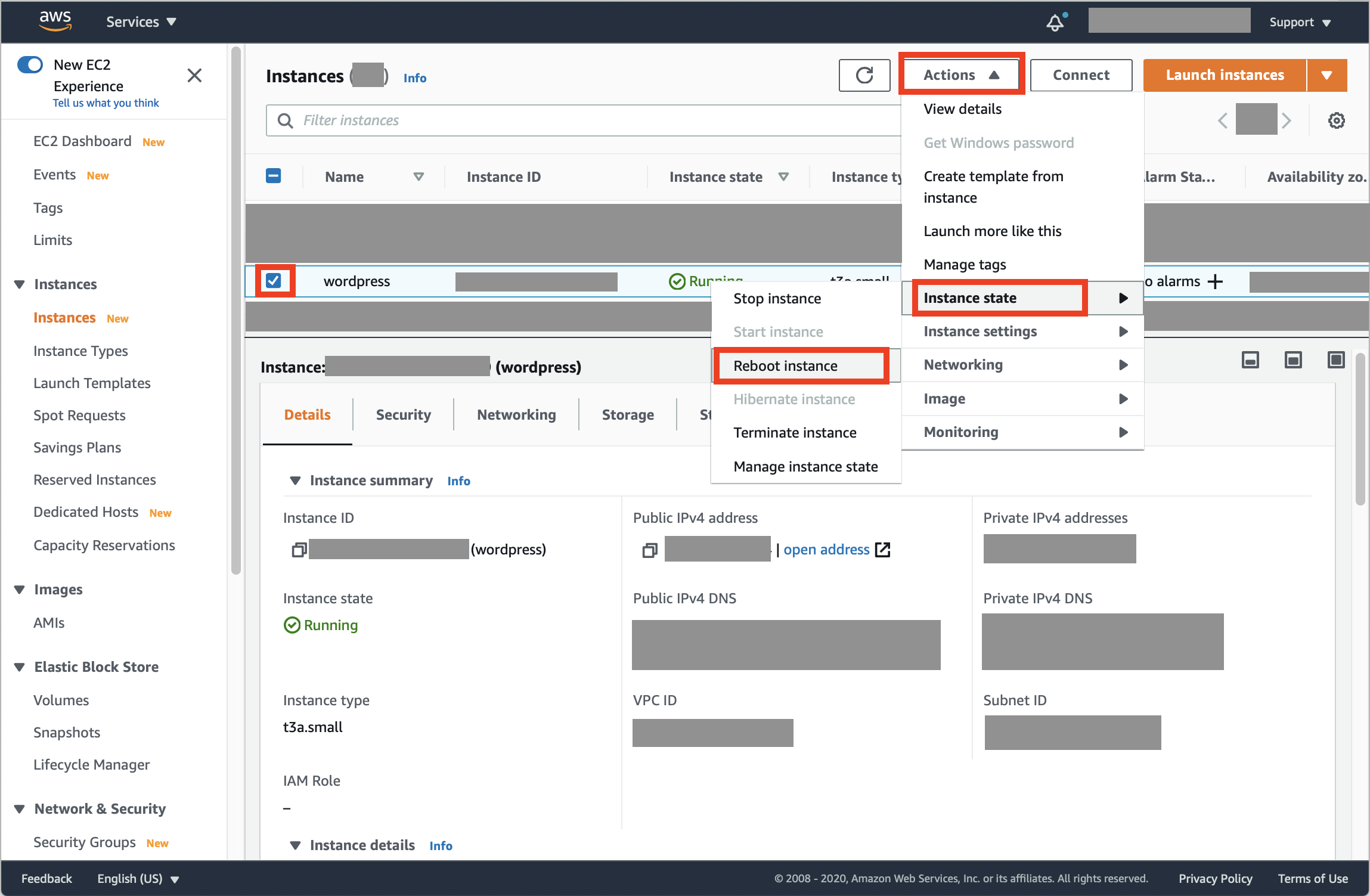Click View details in Actions menu
Screen dimensions: 1370x896
[1023, 109]
